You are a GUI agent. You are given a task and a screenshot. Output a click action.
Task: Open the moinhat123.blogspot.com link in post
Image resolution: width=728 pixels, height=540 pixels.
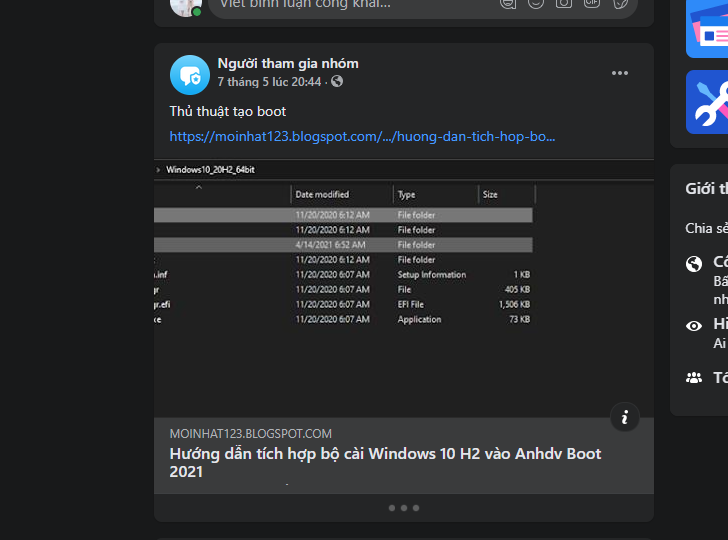coord(362,137)
